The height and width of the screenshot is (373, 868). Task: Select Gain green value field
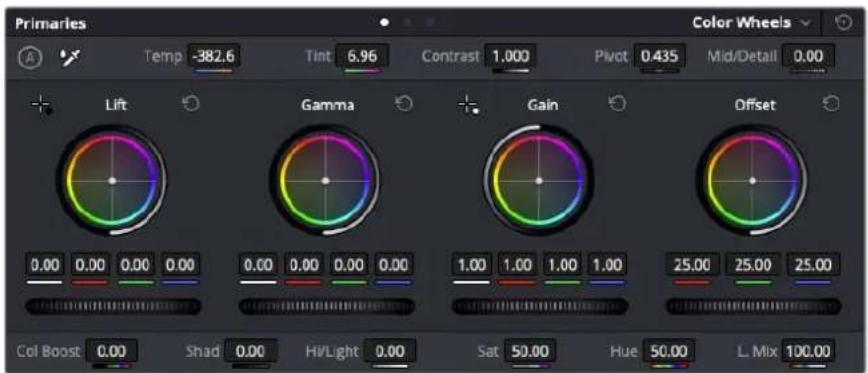coord(562,265)
